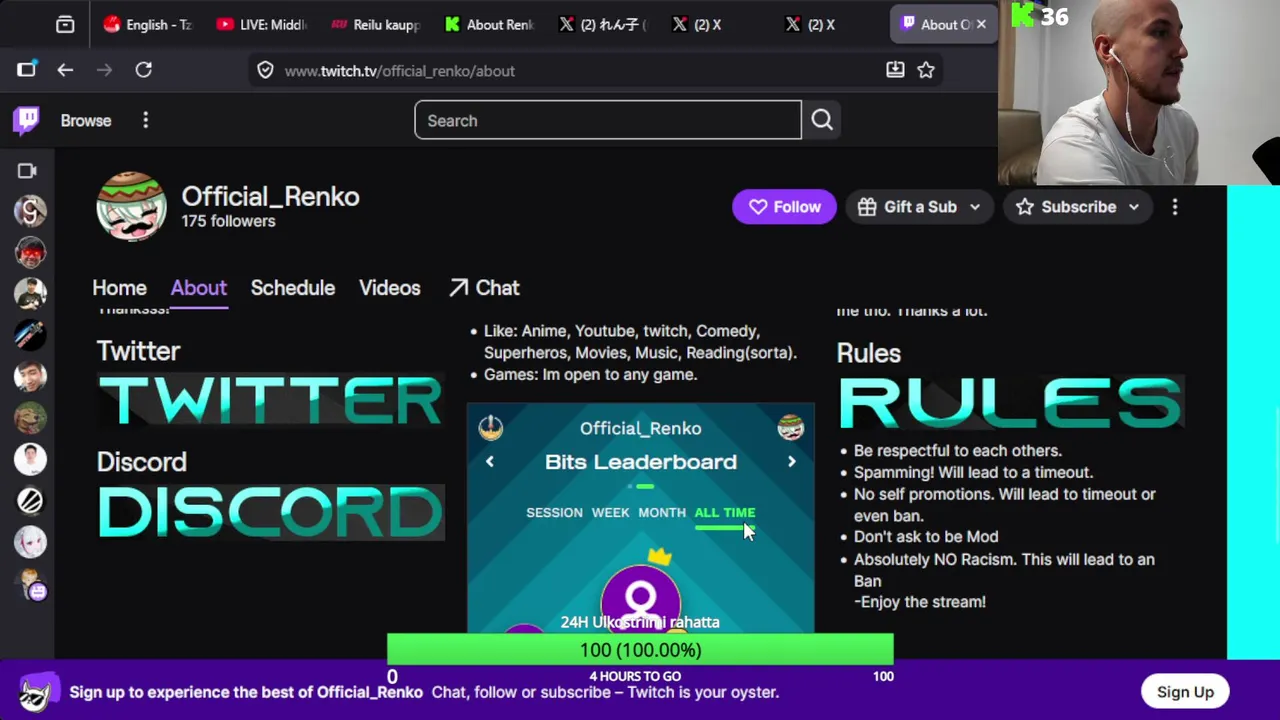Go back with the browser back arrow

(x=65, y=70)
